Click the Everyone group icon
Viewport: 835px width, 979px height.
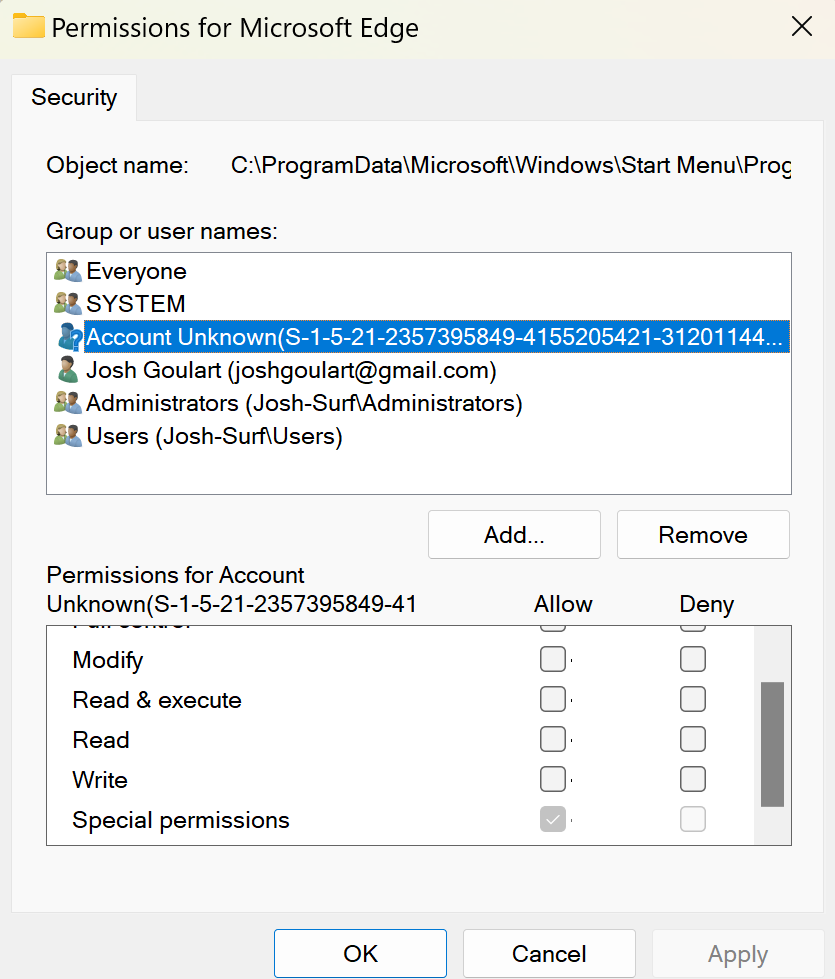click(67, 271)
